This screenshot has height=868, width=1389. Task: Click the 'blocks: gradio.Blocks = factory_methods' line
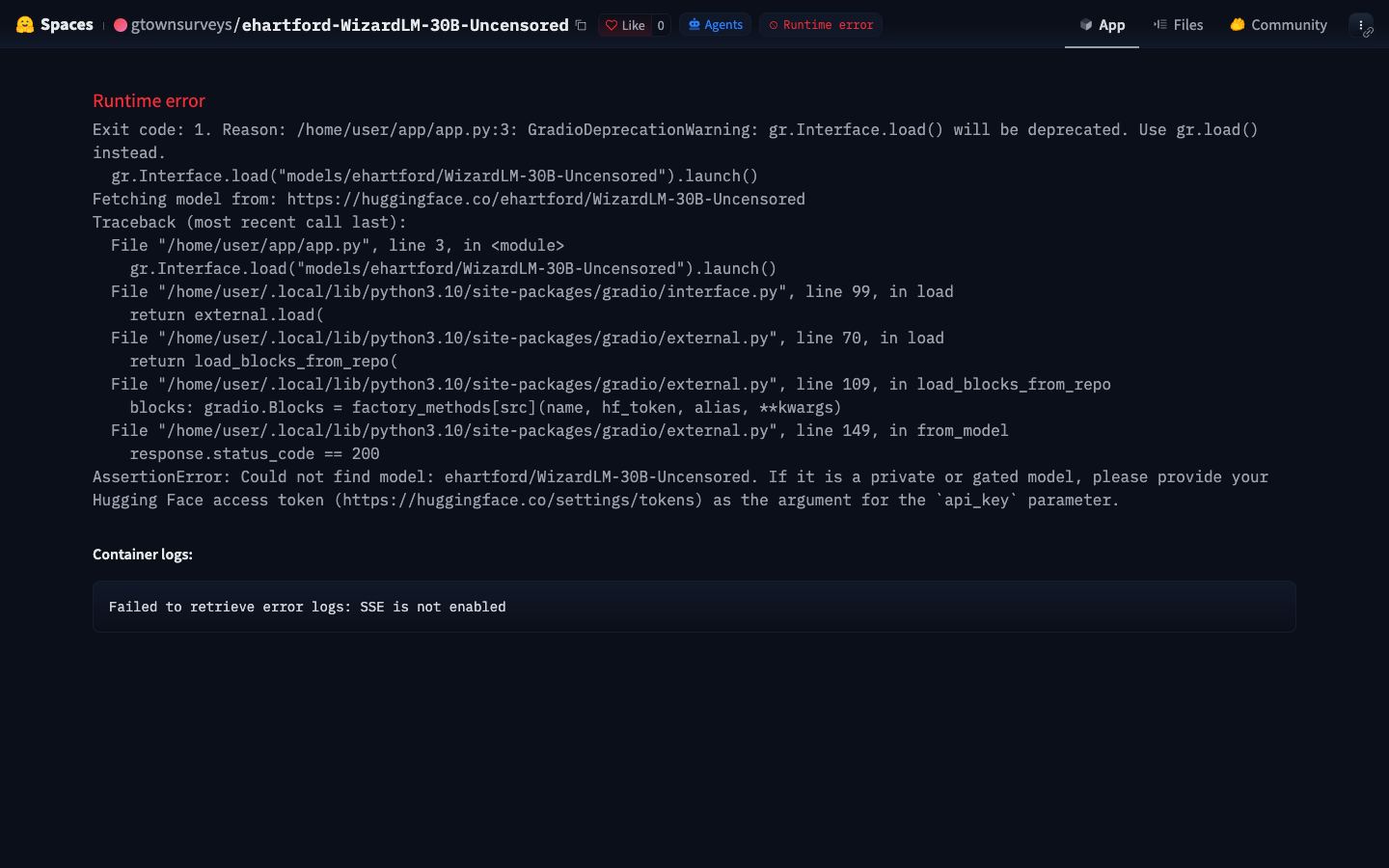(x=485, y=407)
